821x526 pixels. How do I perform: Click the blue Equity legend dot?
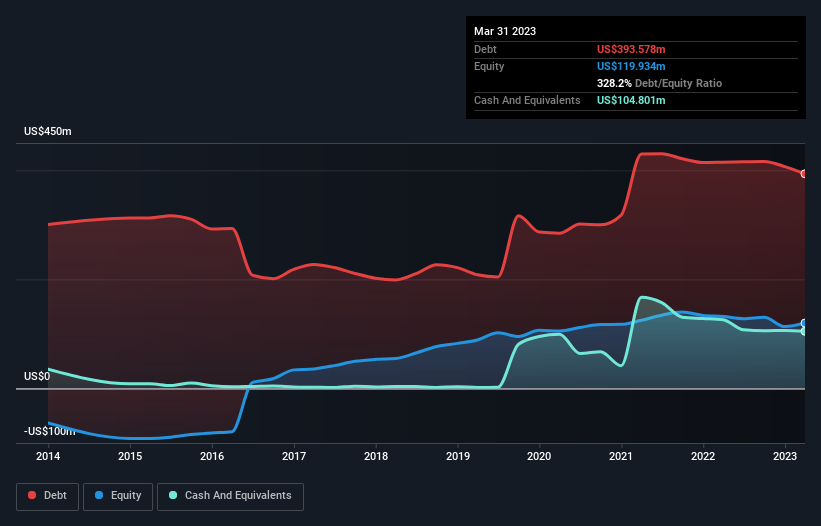[99, 495]
